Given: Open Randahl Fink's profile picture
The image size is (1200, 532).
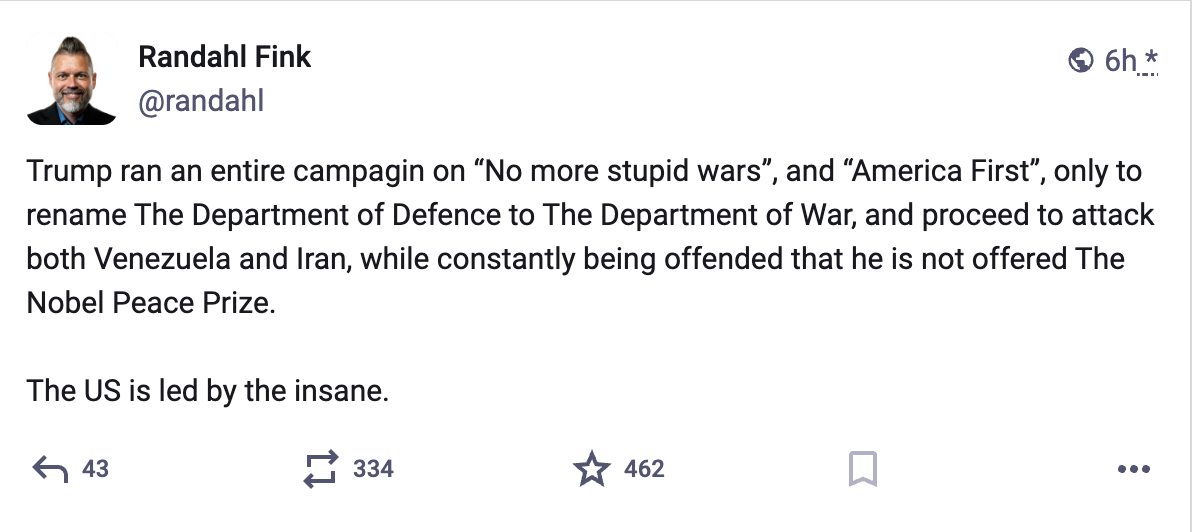Looking at the screenshot, I should pos(71,80).
